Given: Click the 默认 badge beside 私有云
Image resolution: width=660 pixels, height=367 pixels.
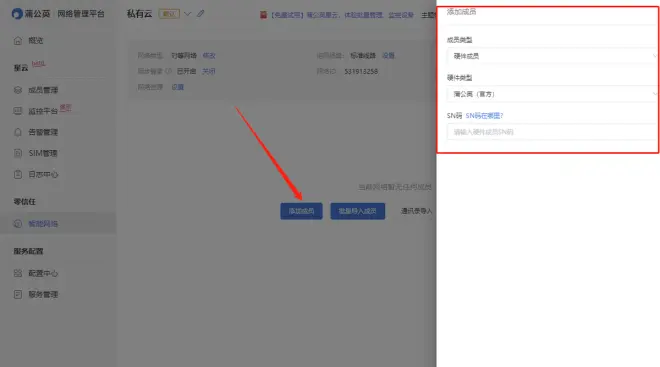Looking at the screenshot, I should point(169,14).
